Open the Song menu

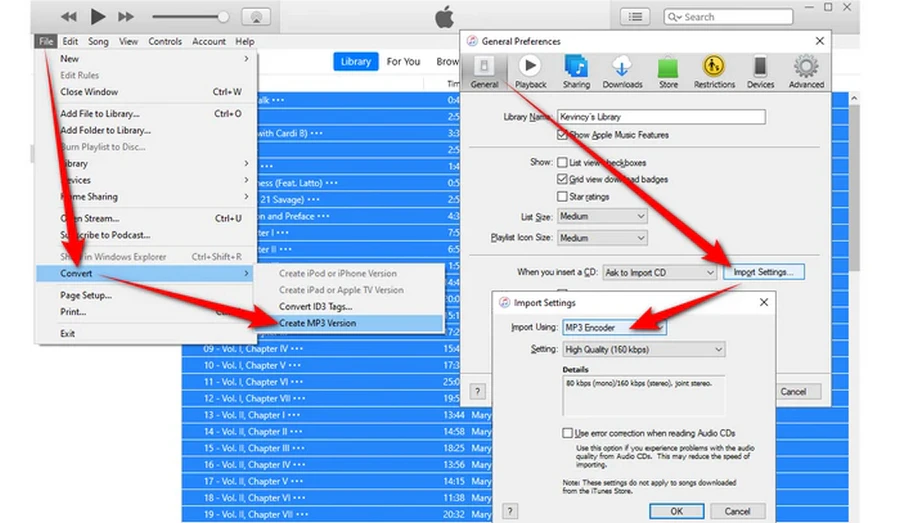(98, 41)
